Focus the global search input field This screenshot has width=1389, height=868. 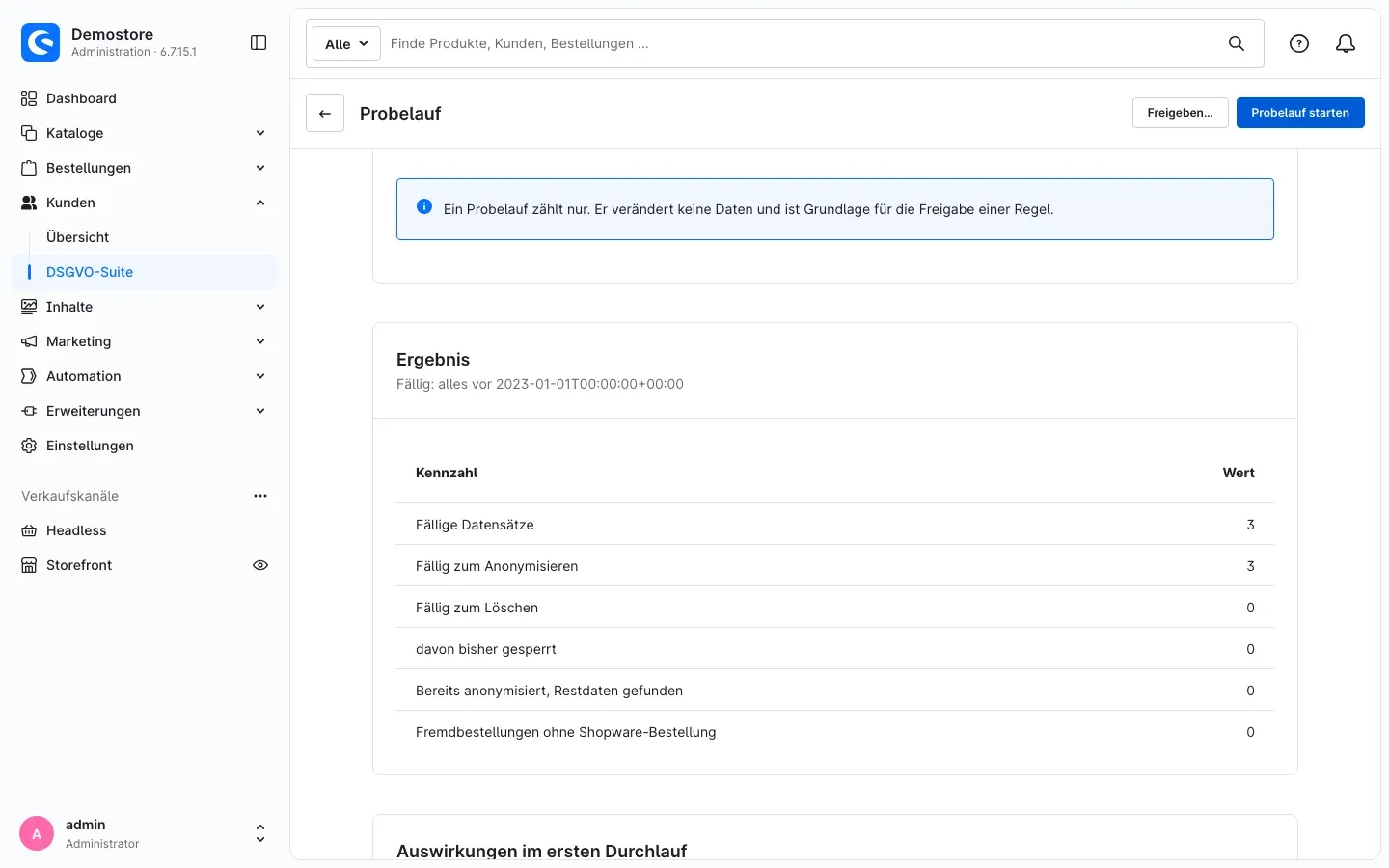pyautogui.click(x=801, y=43)
